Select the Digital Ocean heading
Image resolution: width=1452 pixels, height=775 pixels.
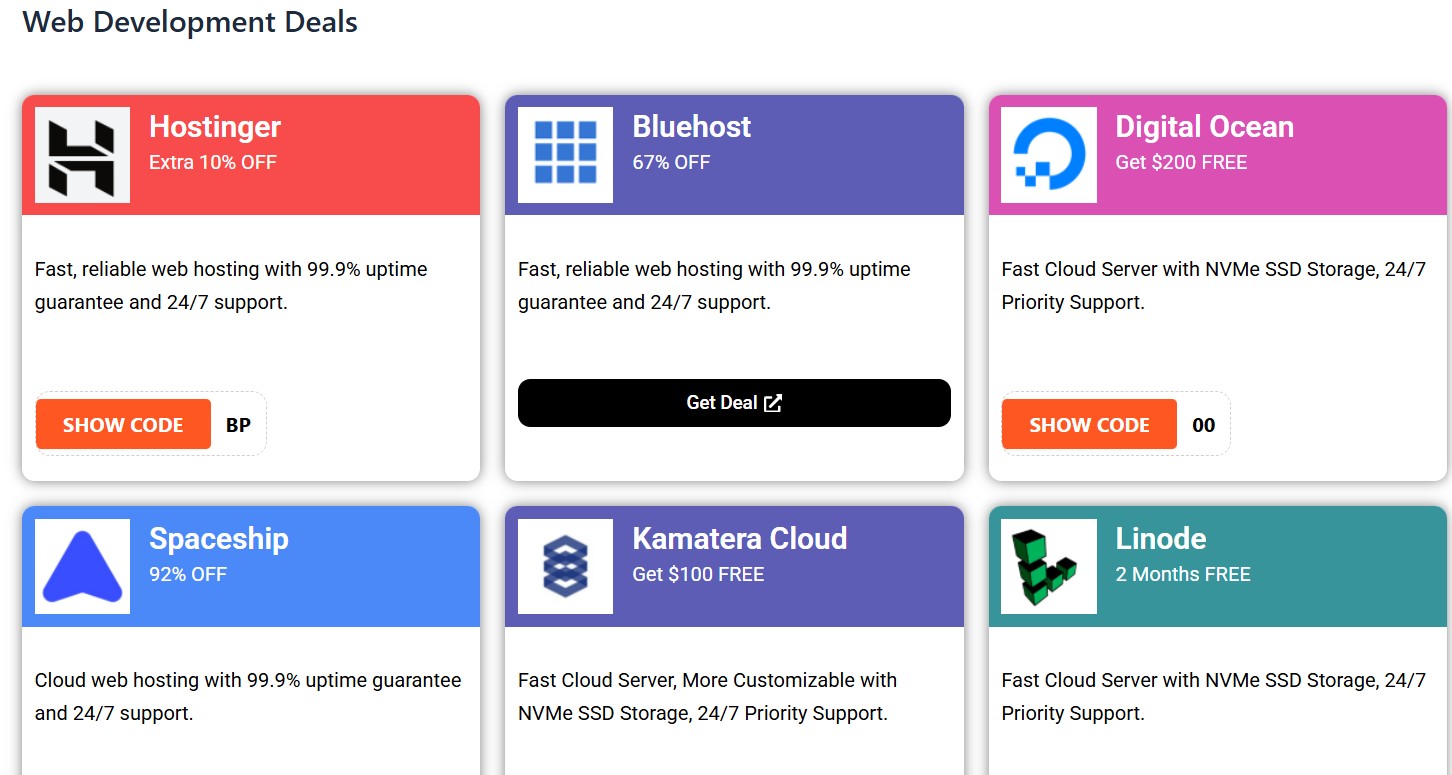(x=1204, y=127)
